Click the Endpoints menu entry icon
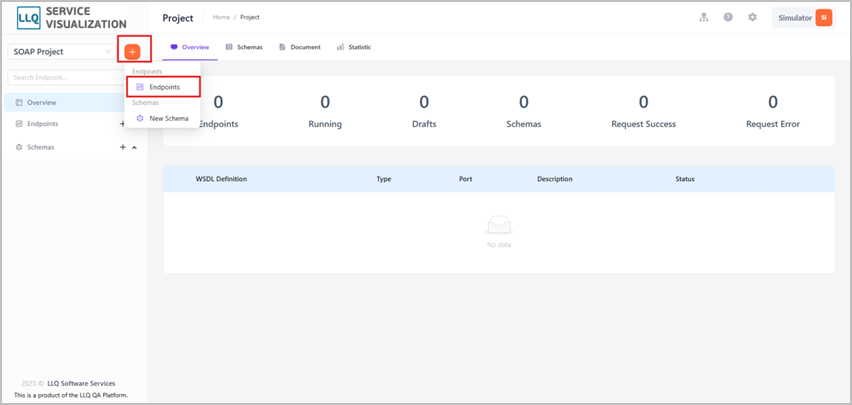The width and height of the screenshot is (852, 405). click(140, 87)
